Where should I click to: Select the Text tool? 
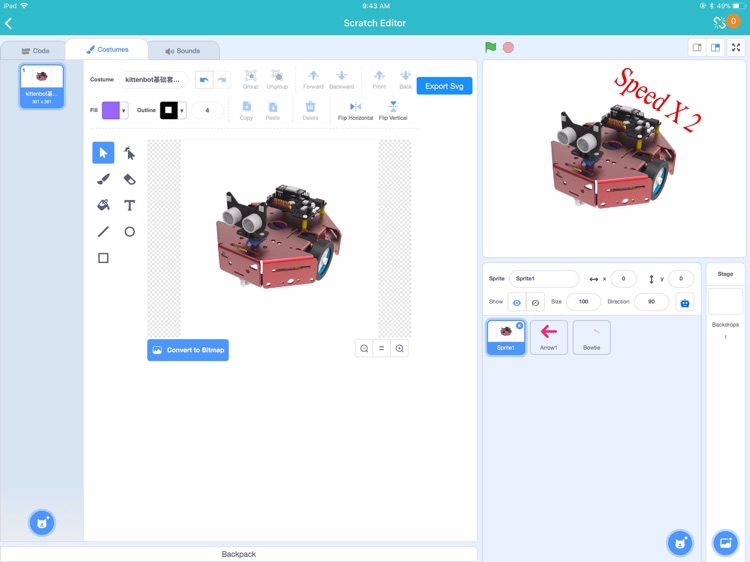(129, 205)
